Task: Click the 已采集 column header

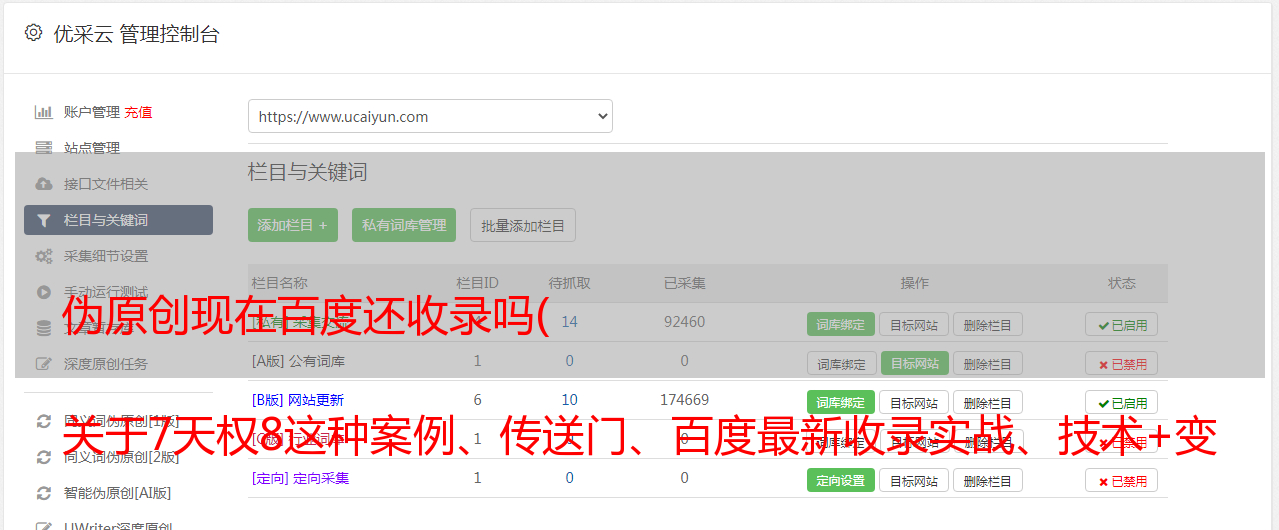Action: 684,283
